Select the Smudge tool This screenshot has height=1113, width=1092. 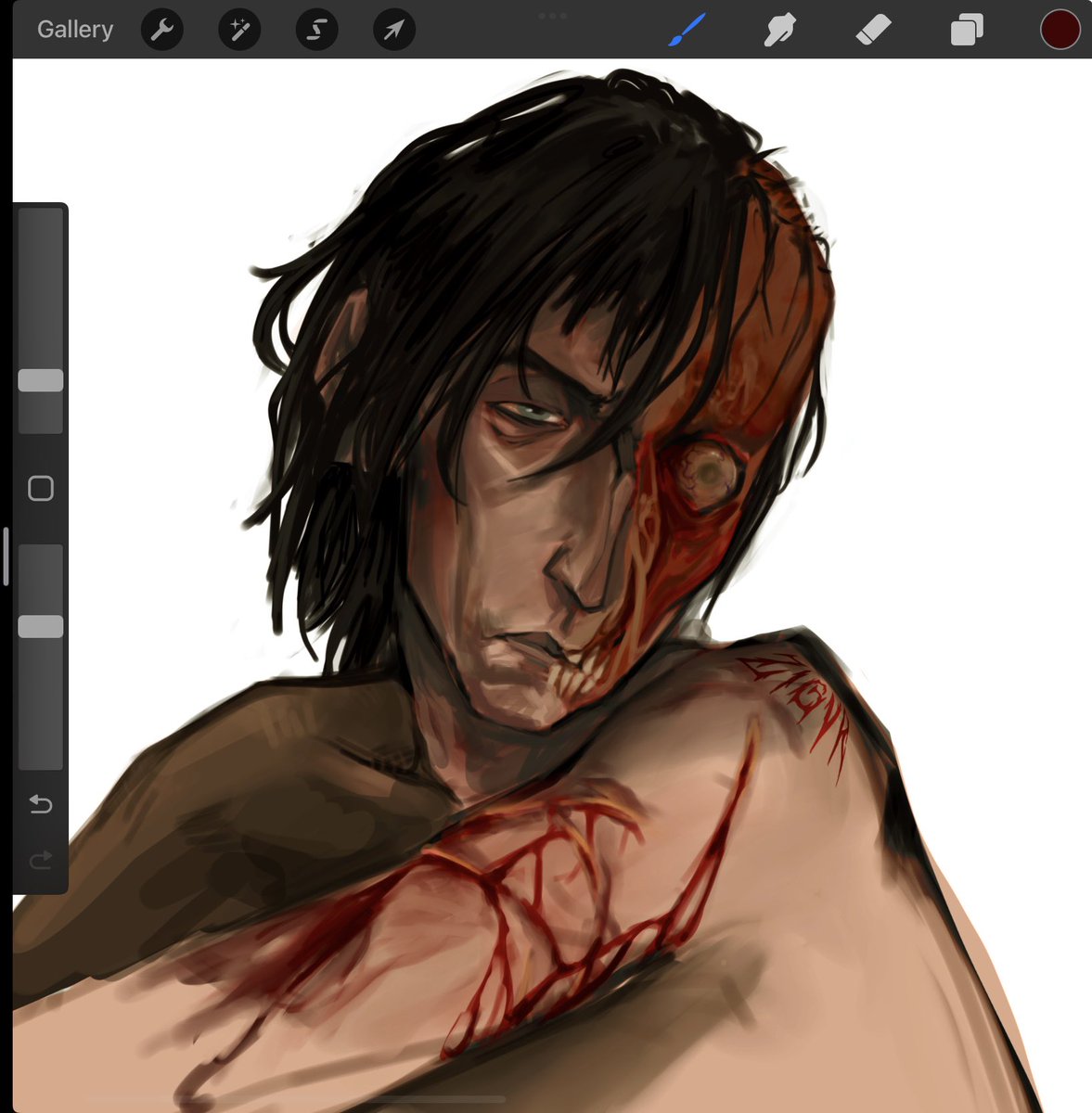tap(780, 31)
